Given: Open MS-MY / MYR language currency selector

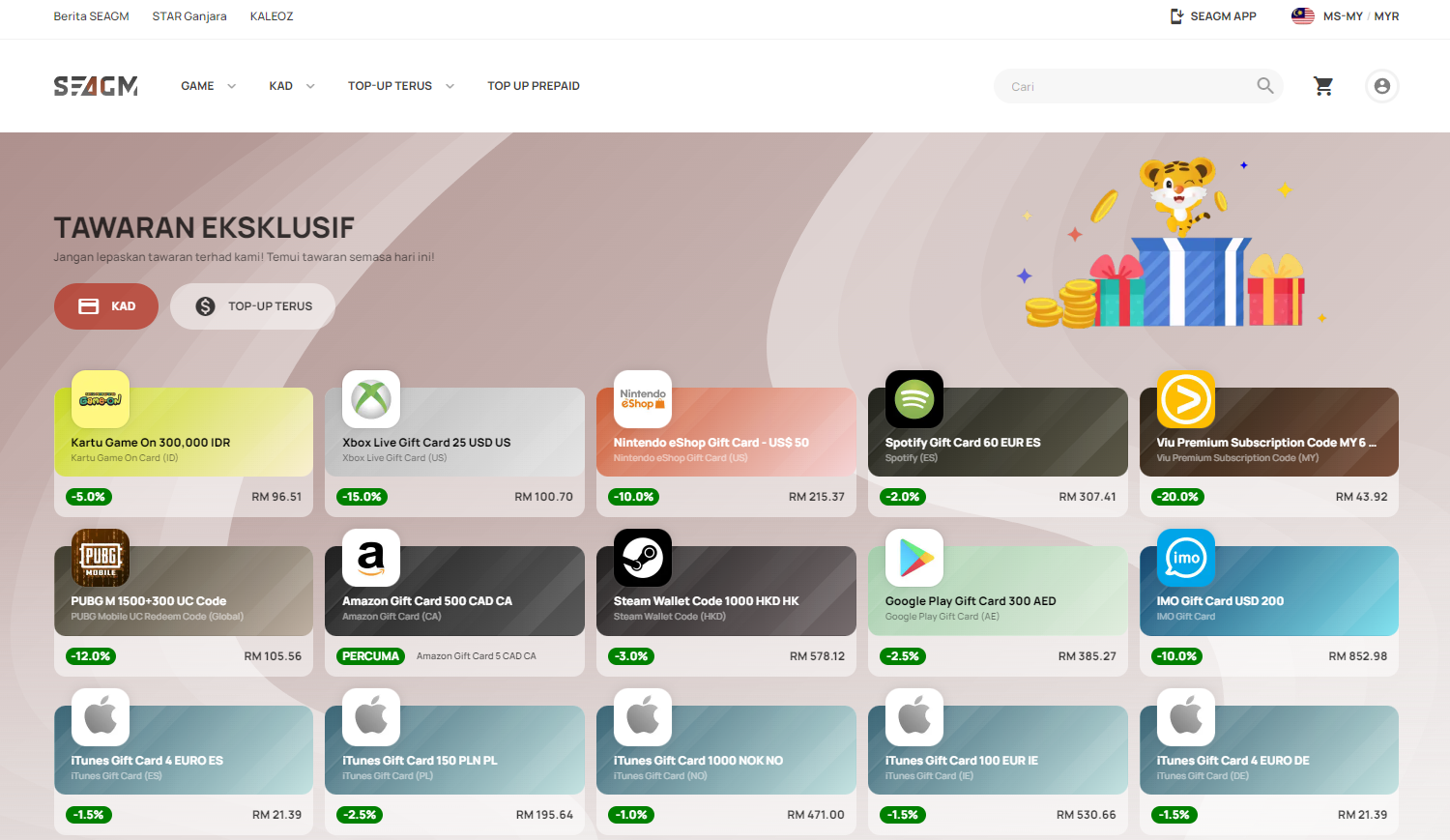Looking at the screenshot, I should [1346, 16].
